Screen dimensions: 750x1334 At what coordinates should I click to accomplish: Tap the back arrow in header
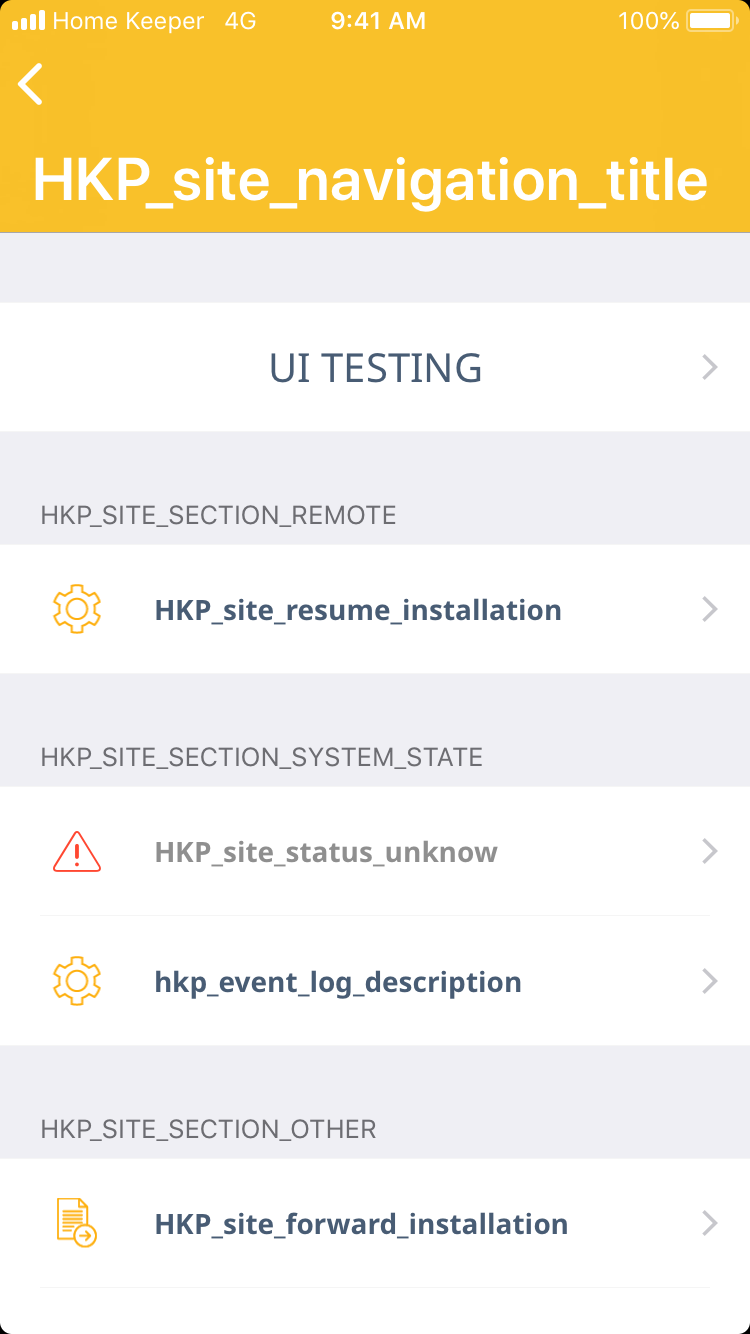tap(31, 84)
